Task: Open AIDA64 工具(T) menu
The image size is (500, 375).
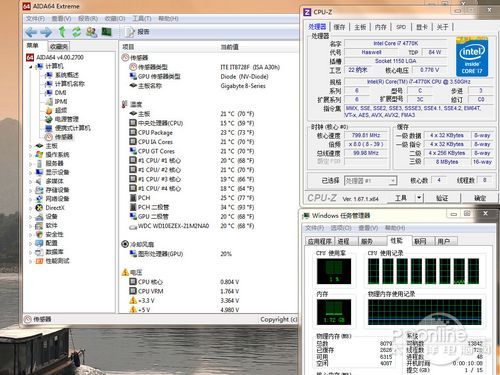Action: [x=142, y=19]
